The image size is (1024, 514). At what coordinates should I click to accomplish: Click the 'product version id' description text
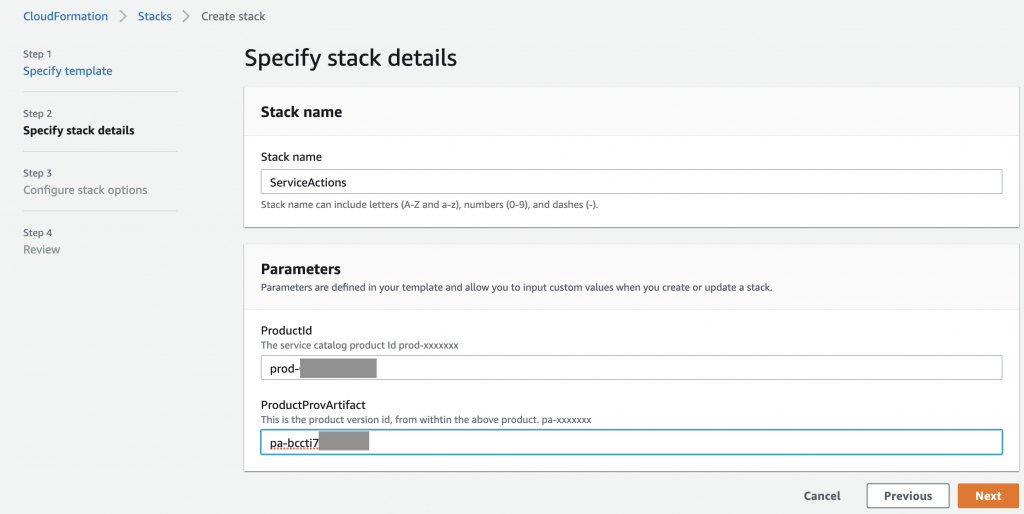point(426,420)
